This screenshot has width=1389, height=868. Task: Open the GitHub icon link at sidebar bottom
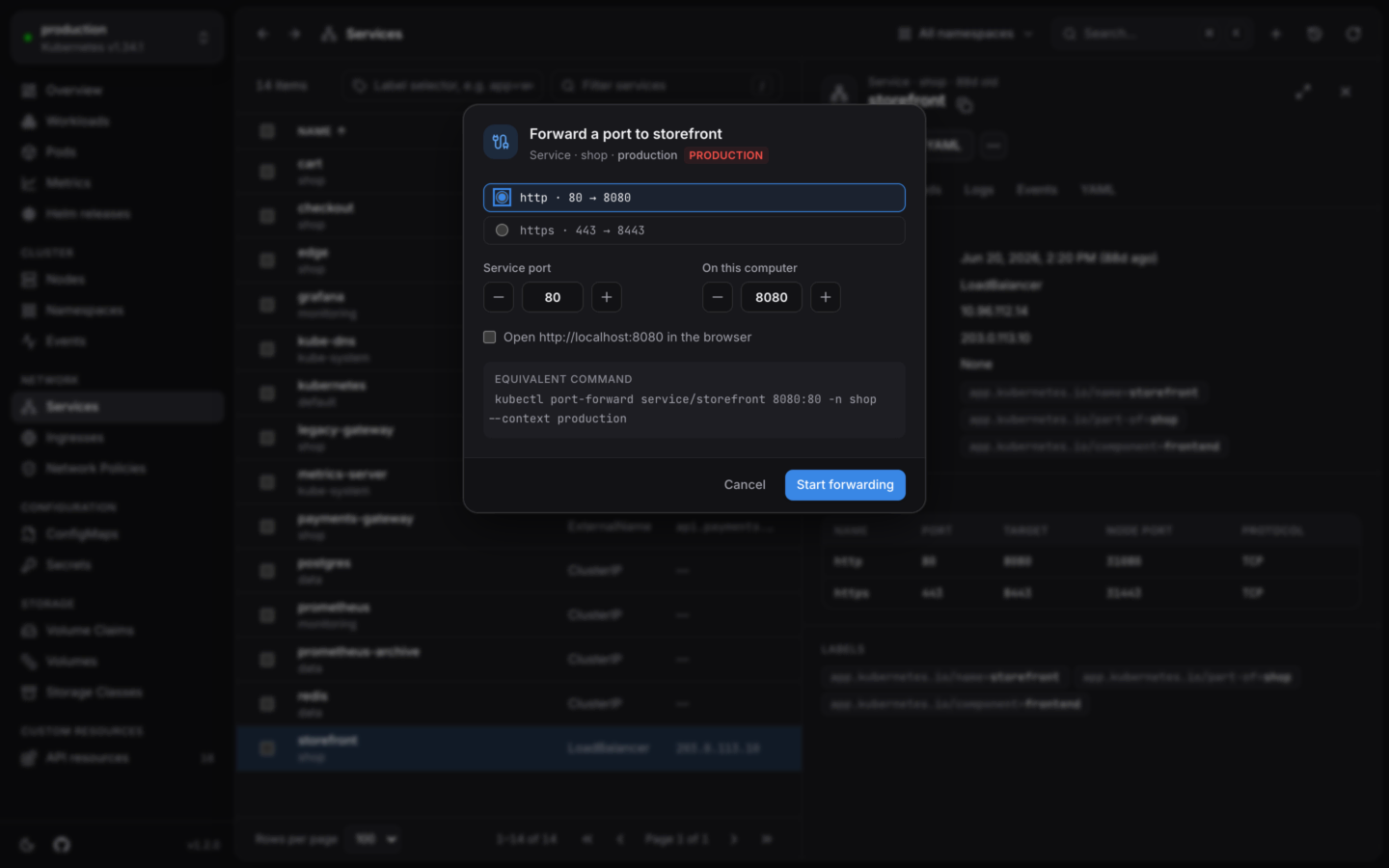click(62, 845)
